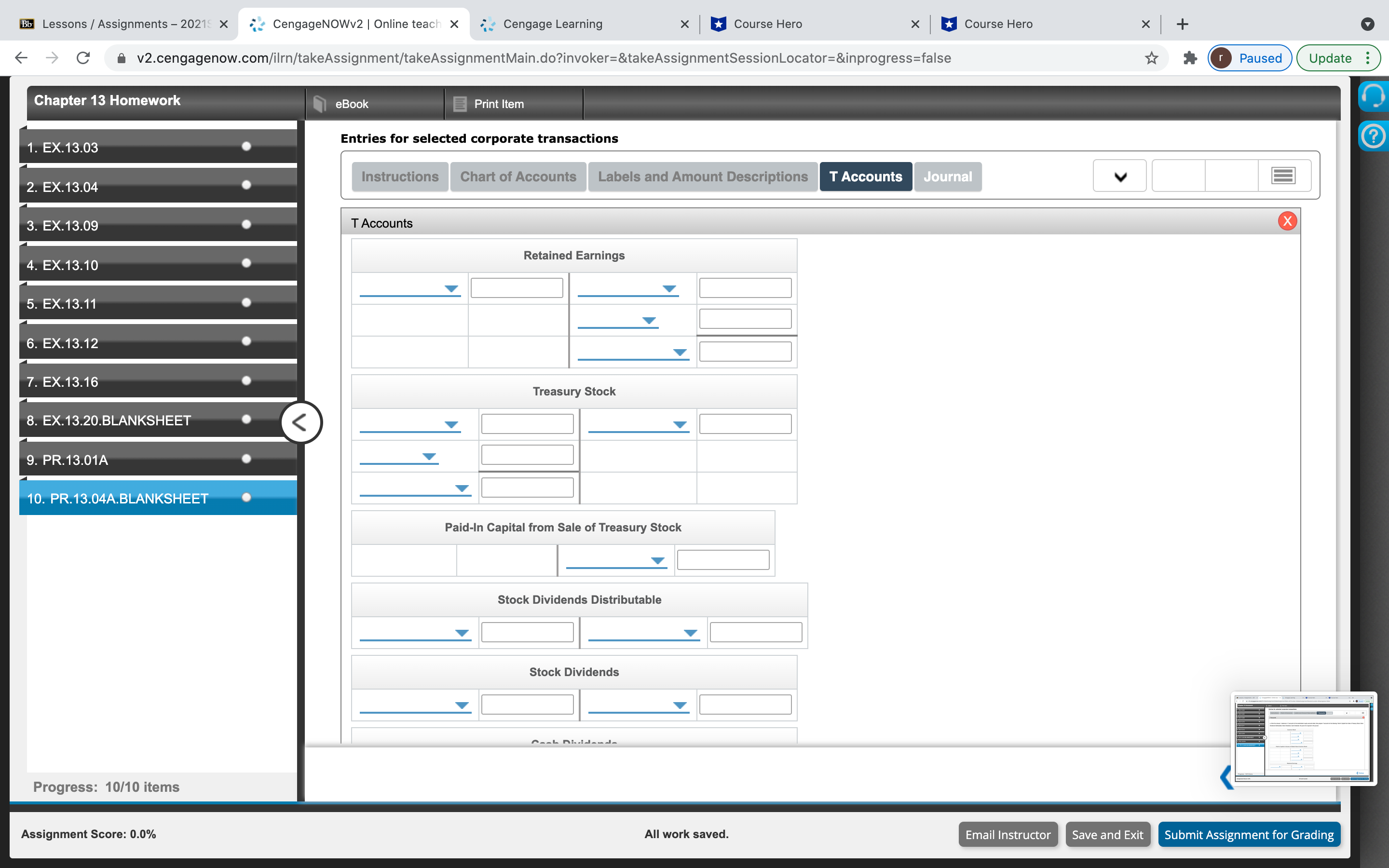Screen dimensions: 1389x868
Task: Click the first Treasury Stock debit amount field
Action: coord(527,424)
